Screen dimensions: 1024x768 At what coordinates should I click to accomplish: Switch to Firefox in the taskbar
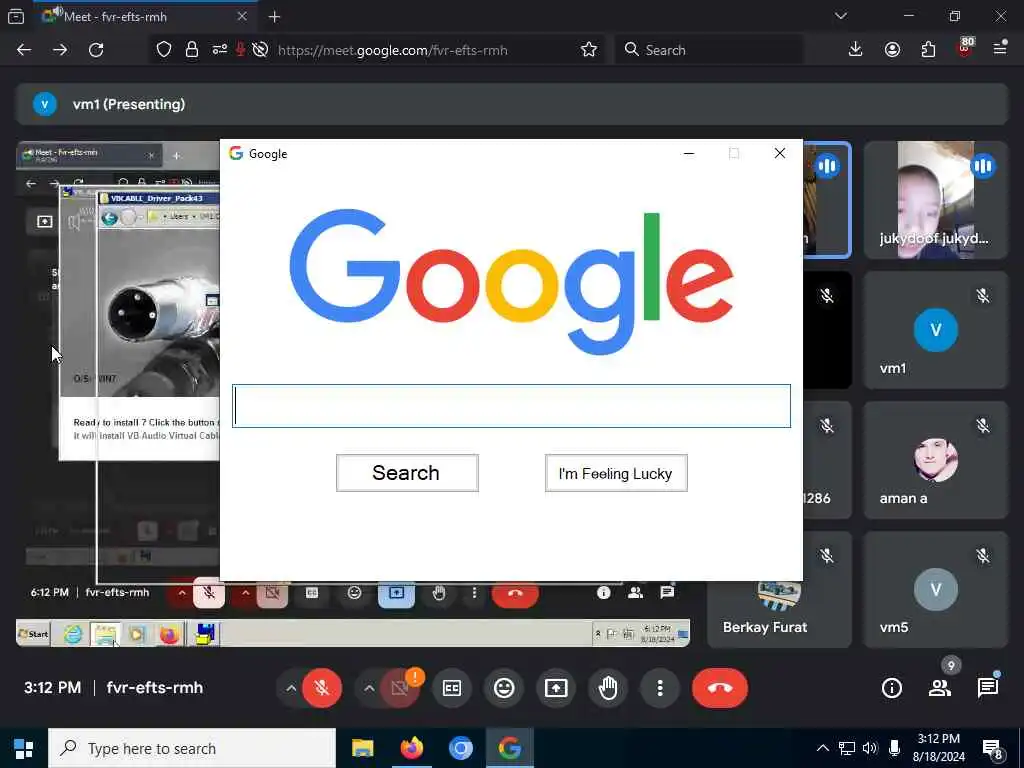pyautogui.click(x=411, y=748)
